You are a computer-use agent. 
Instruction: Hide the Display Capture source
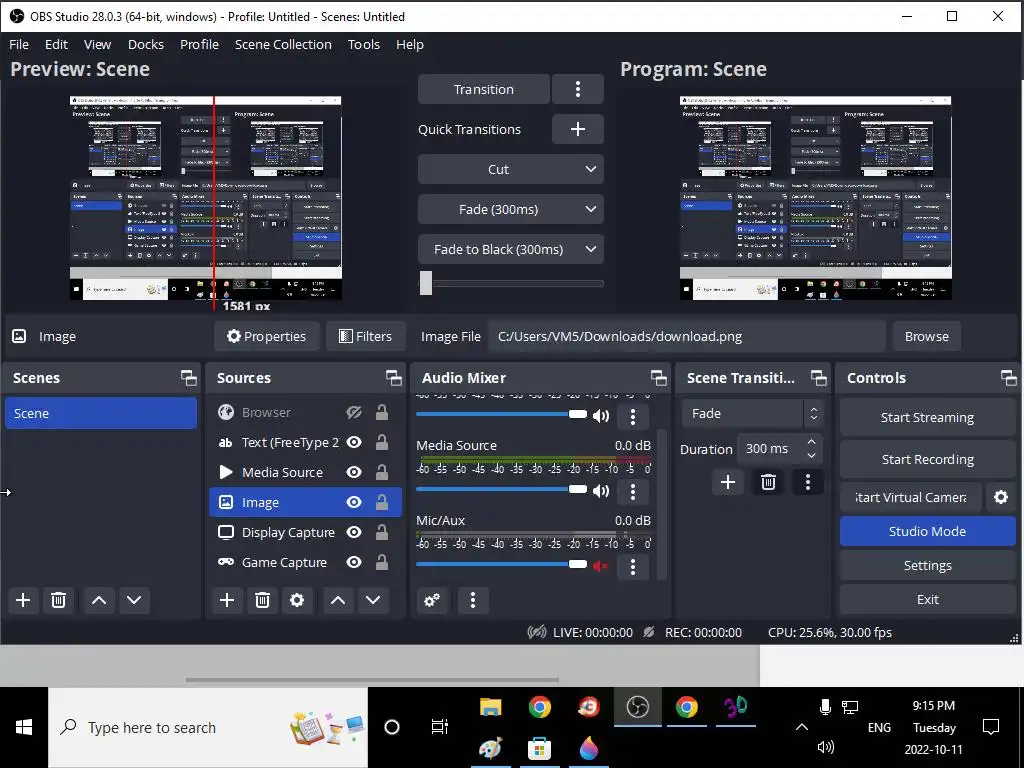pos(354,532)
